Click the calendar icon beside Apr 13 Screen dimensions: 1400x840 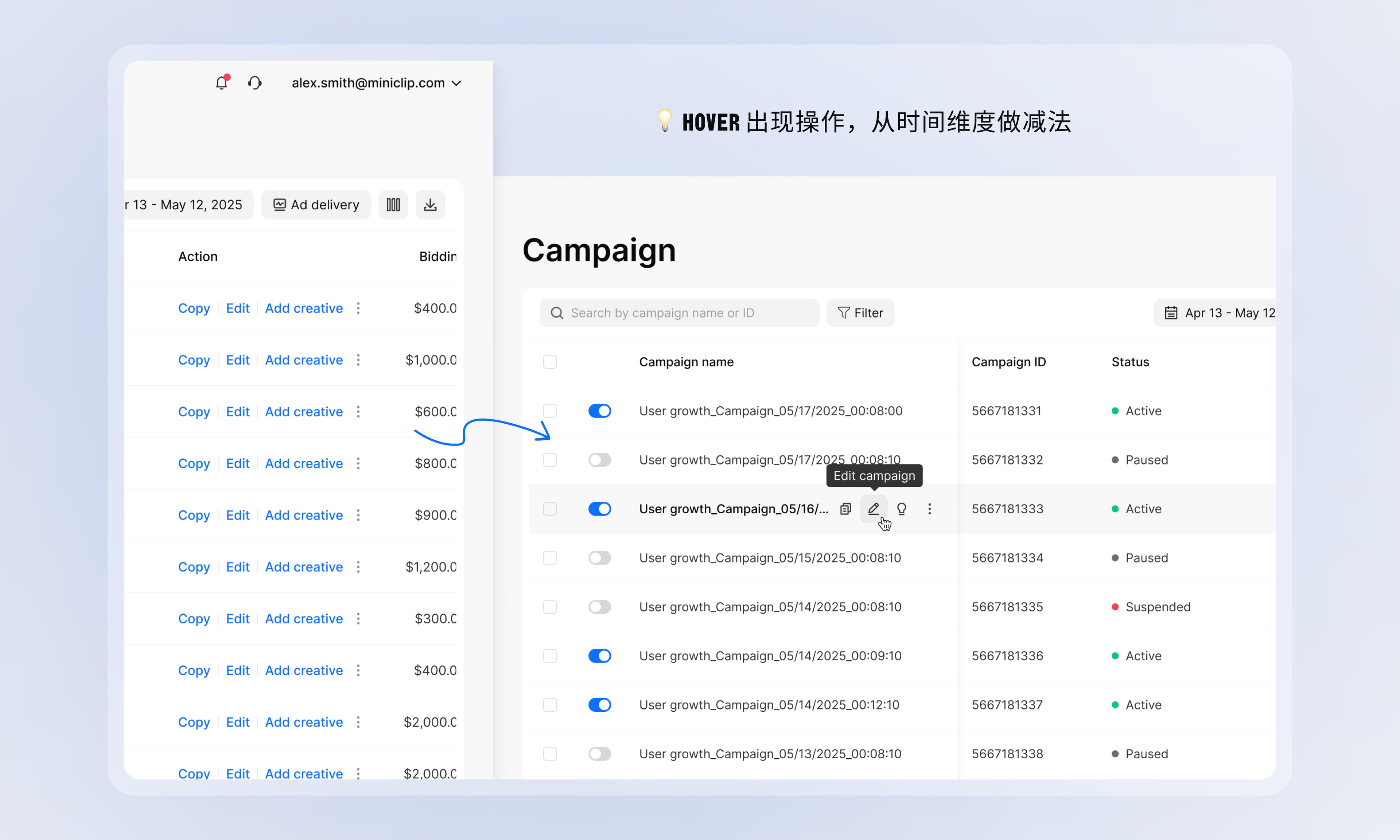(x=1171, y=313)
